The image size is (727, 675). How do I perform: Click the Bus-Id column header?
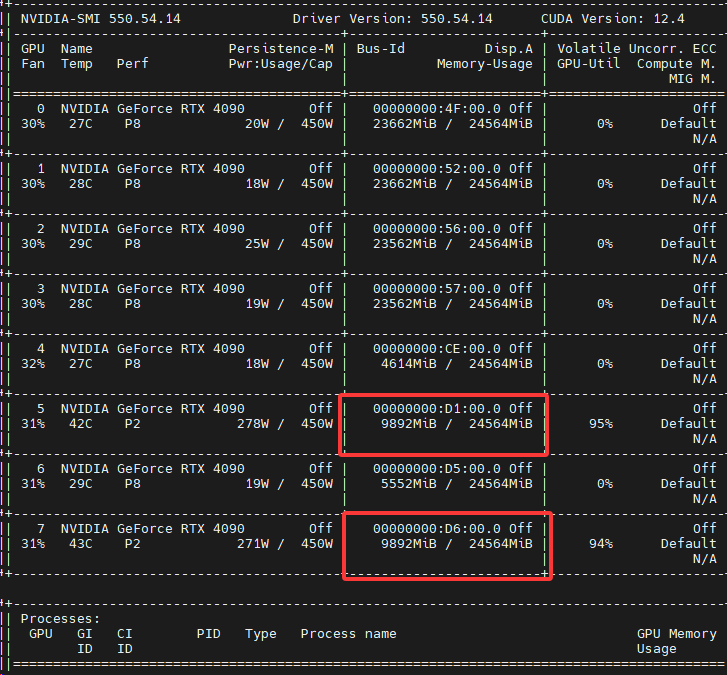pyautogui.click(x=381, y=49)
